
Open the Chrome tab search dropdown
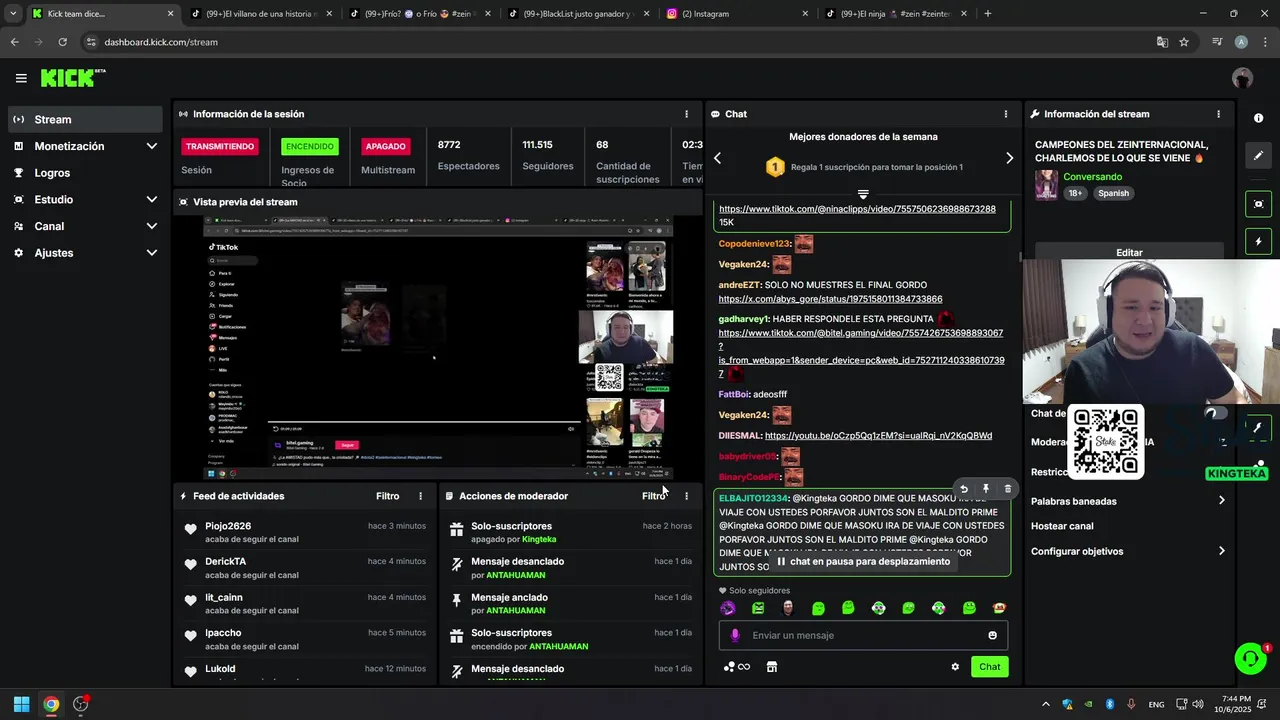pyautogui.click(x=13, y=14)
